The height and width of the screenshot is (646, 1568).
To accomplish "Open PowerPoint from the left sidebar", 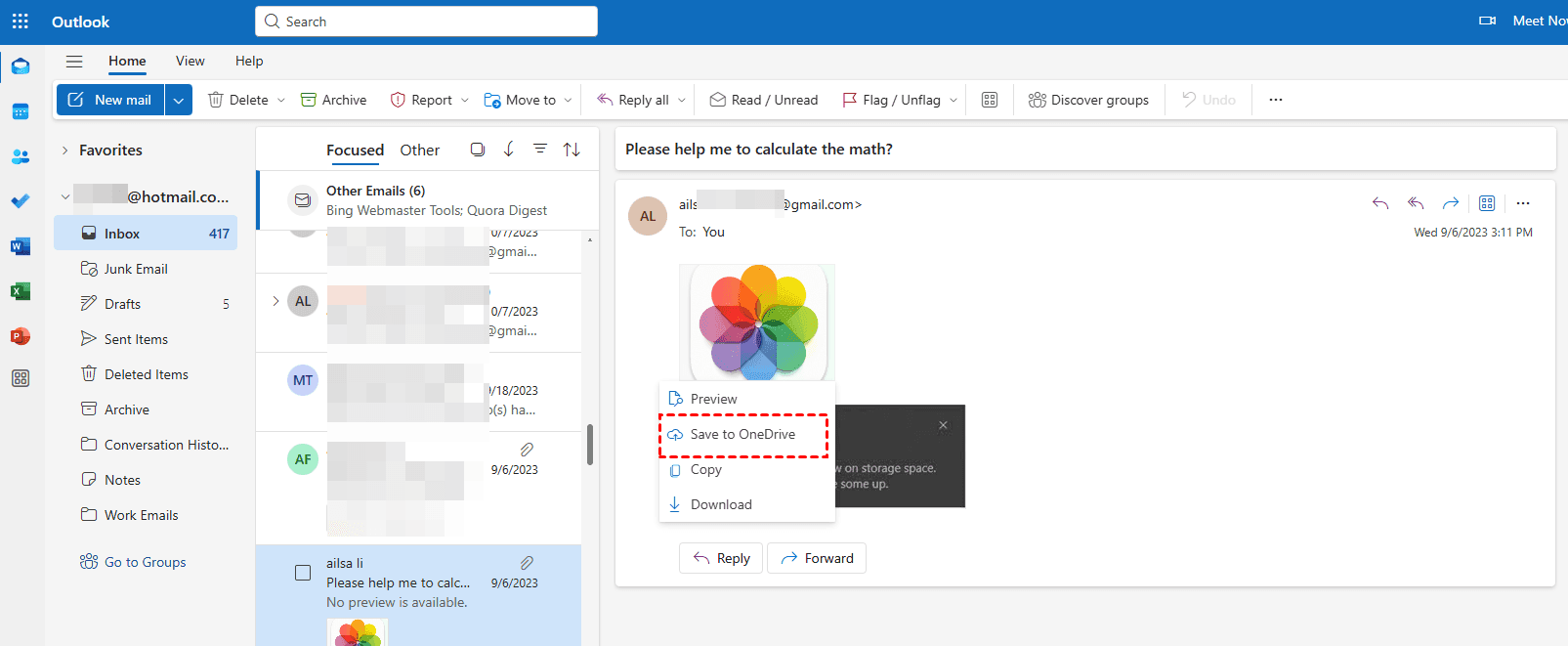I will [21, 336].
